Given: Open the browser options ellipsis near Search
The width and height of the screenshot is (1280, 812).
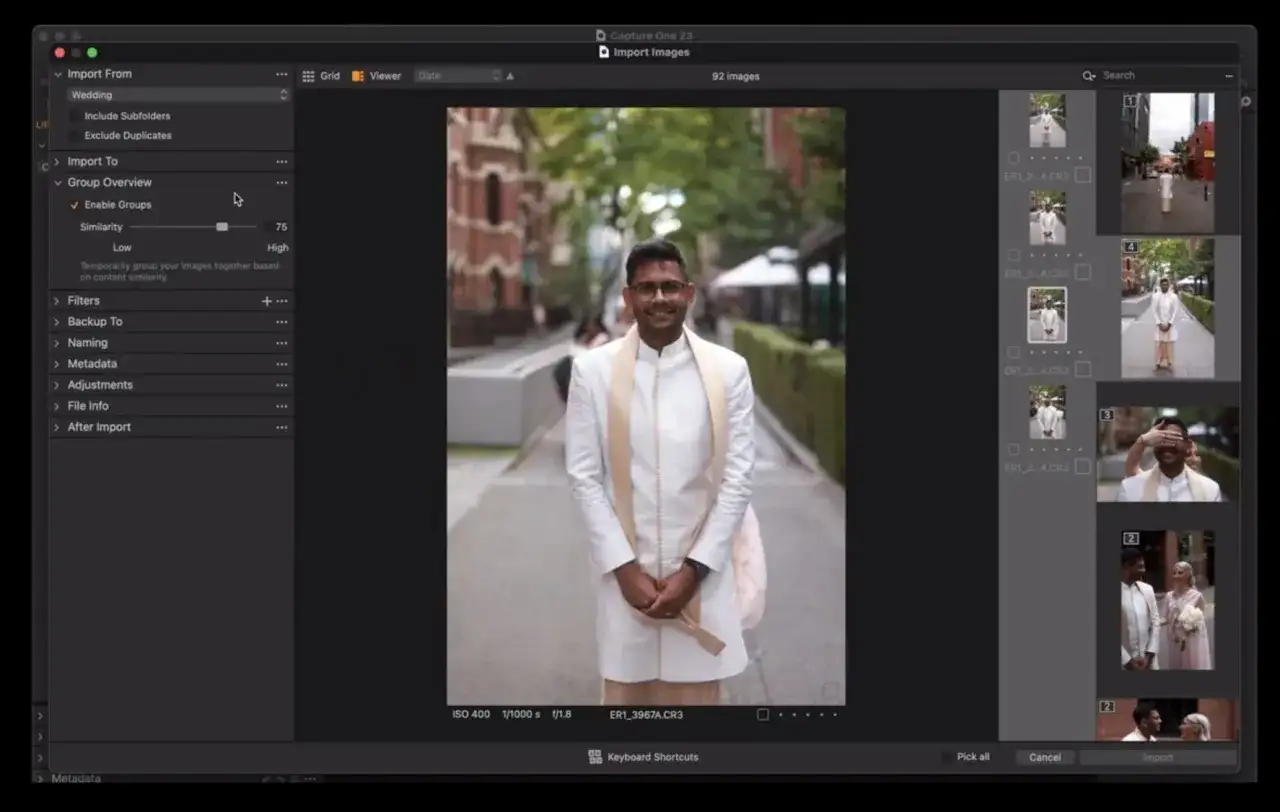Looking at the screenshot, I should pos(1229,76).
